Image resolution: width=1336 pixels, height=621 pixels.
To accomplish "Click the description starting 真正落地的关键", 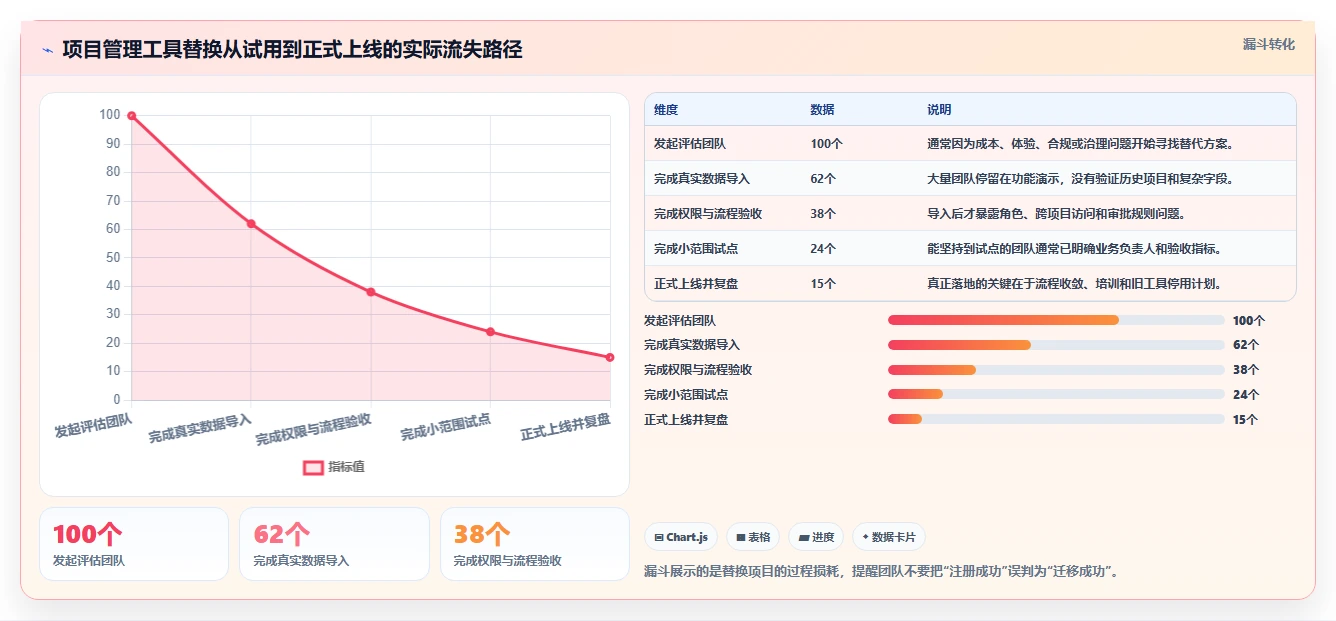I will [x=1075, y=284].
